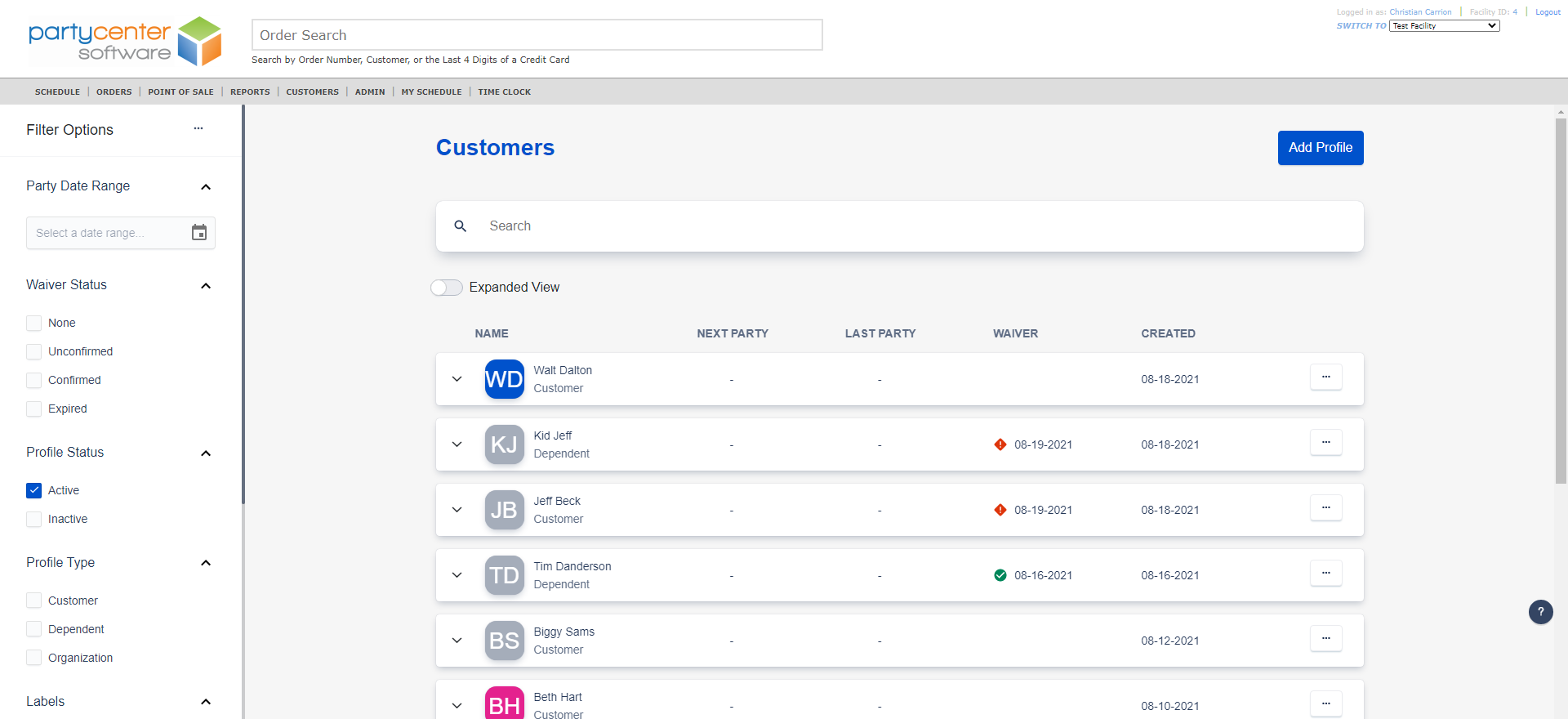Check the Confirmed waiver status box
The image size is (1568, 719).
34,381
